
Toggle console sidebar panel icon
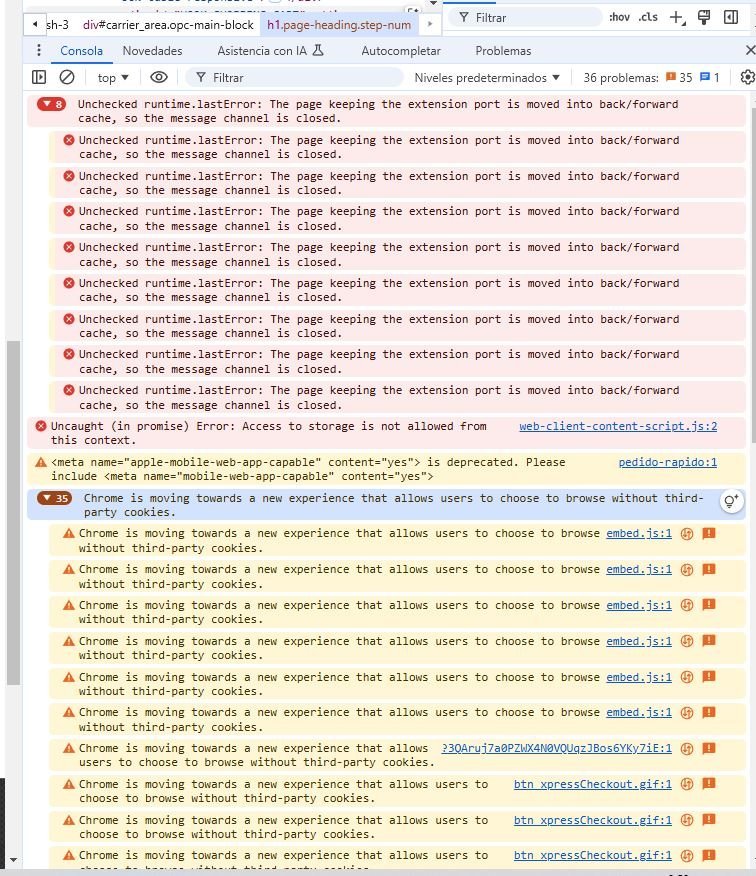pos(39,77)
